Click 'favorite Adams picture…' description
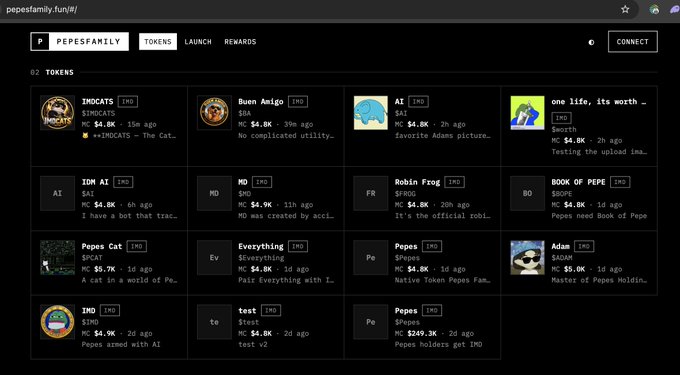This screenshot has width=680, height=375. click(443, 136)
